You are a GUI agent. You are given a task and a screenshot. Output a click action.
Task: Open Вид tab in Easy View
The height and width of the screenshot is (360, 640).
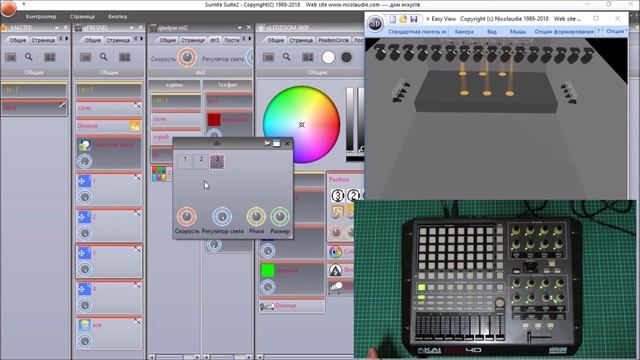click(491, 31)
